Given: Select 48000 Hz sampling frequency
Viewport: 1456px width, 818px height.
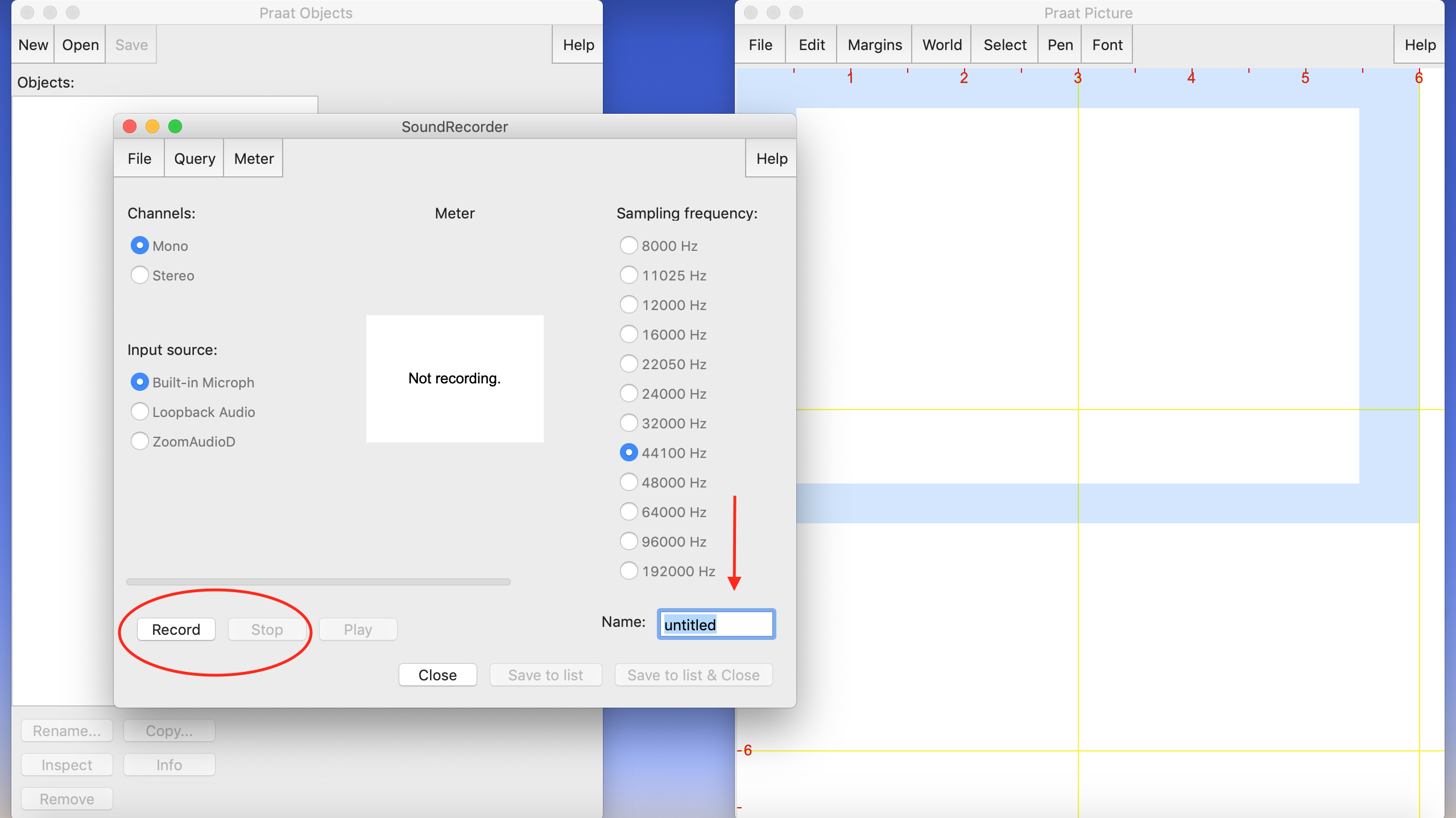Looking at the screenshot, I should click(628, 482).
